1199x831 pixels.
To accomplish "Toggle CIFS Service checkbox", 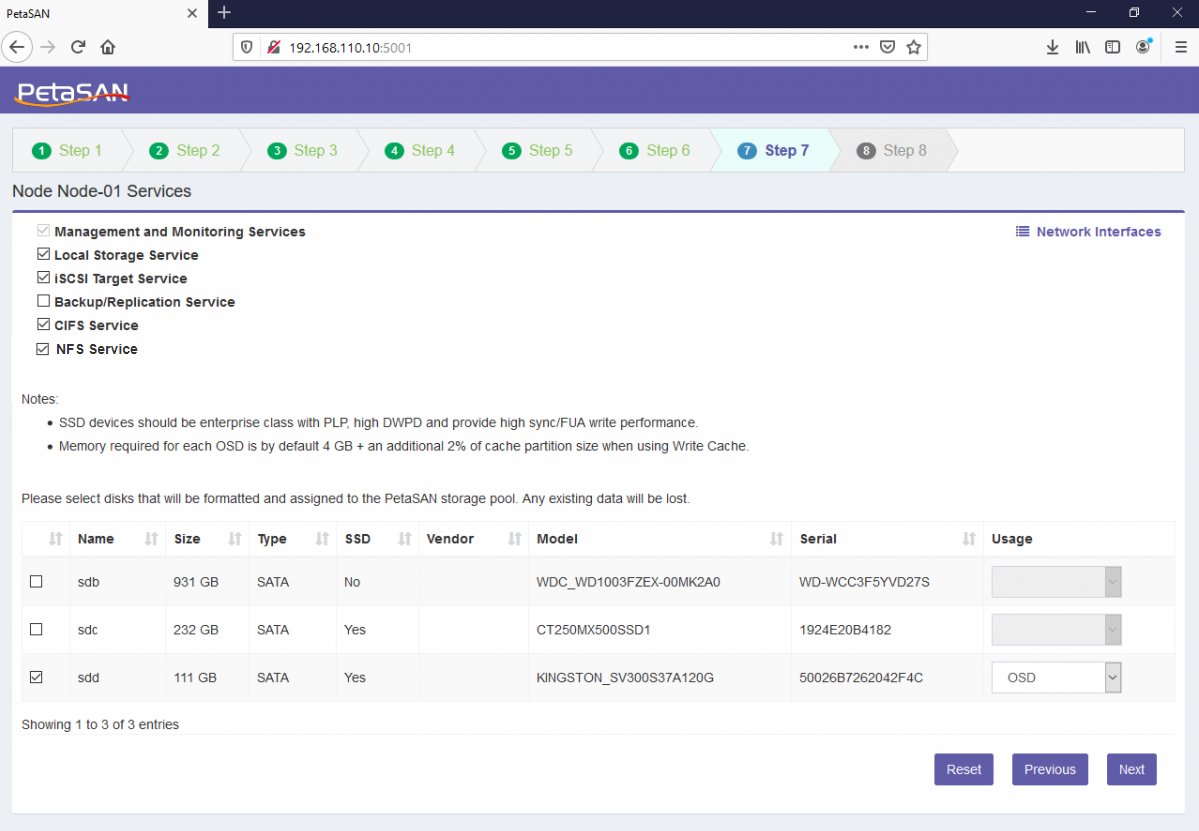I will (44, 324).
